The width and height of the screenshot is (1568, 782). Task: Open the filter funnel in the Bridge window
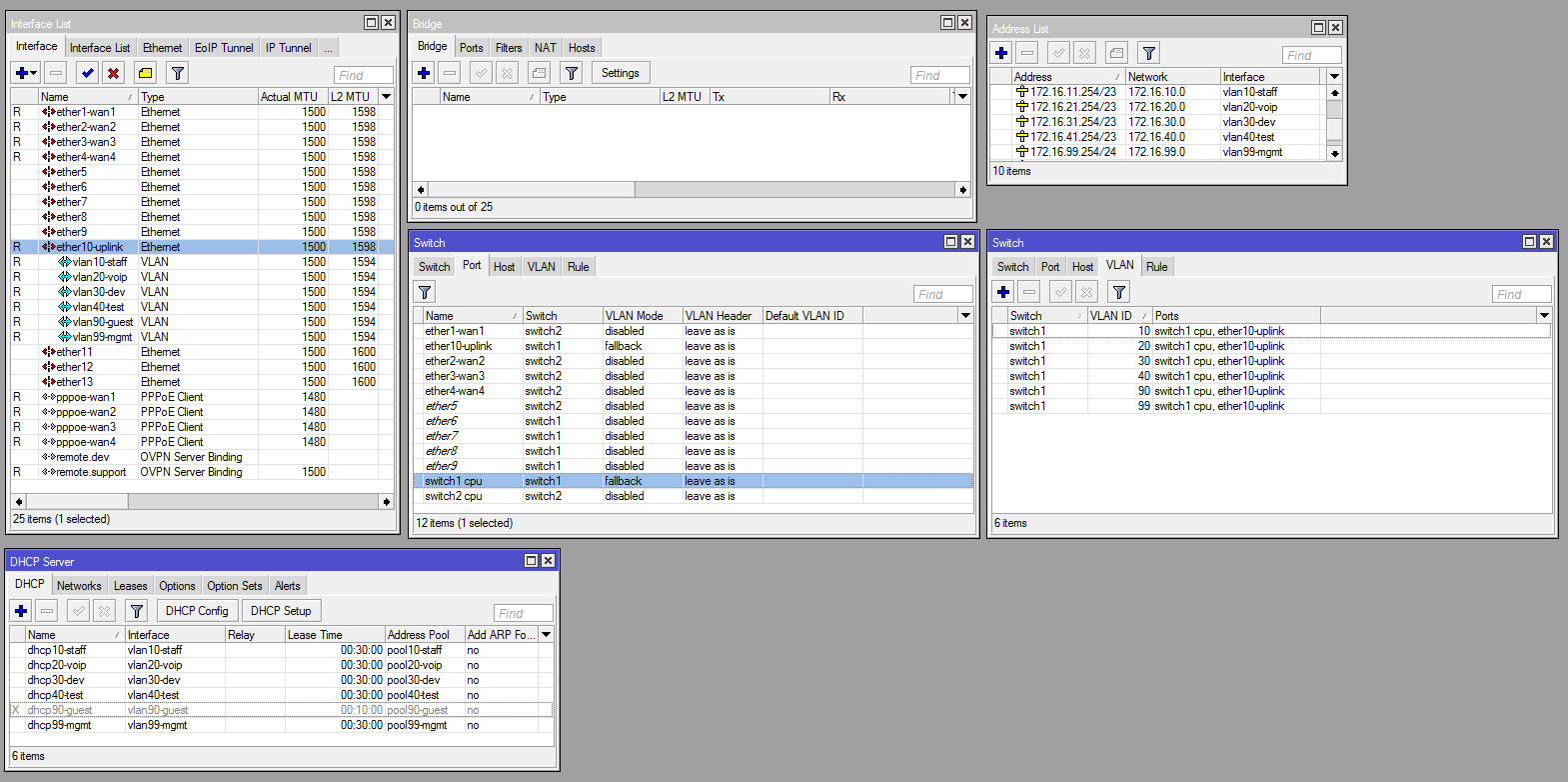click(x=571, y=73)
